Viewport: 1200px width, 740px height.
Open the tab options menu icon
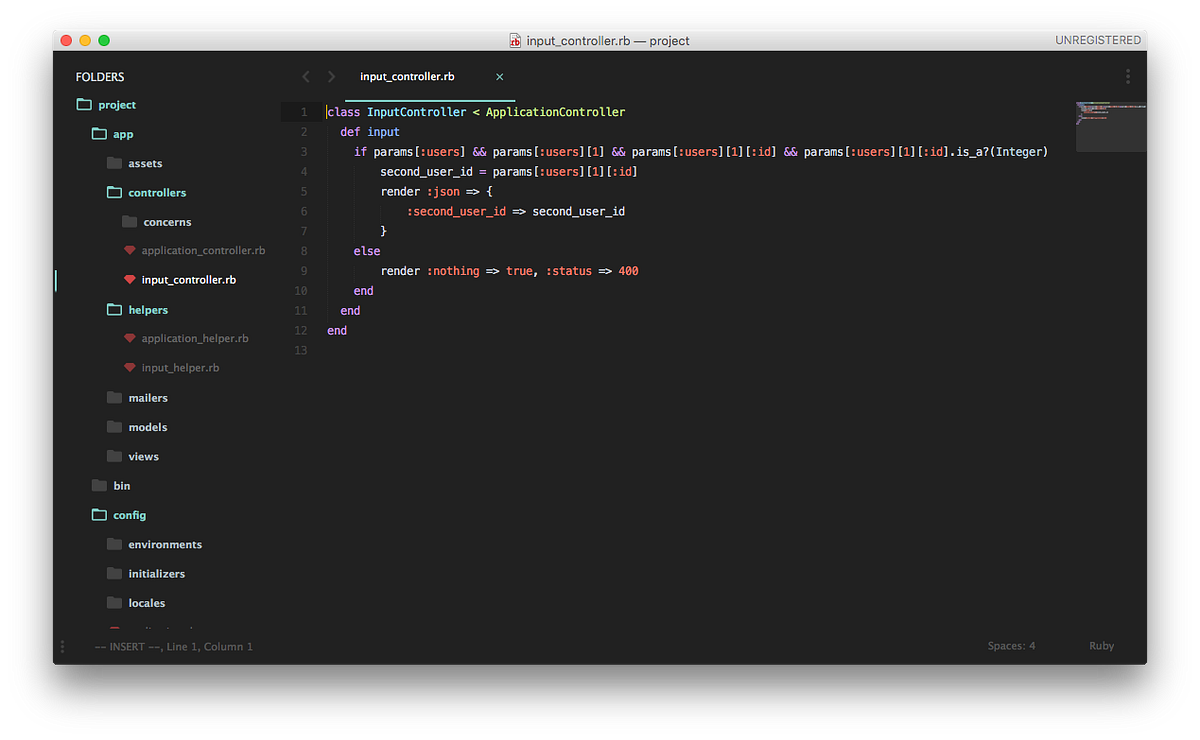click(1128, 76)
